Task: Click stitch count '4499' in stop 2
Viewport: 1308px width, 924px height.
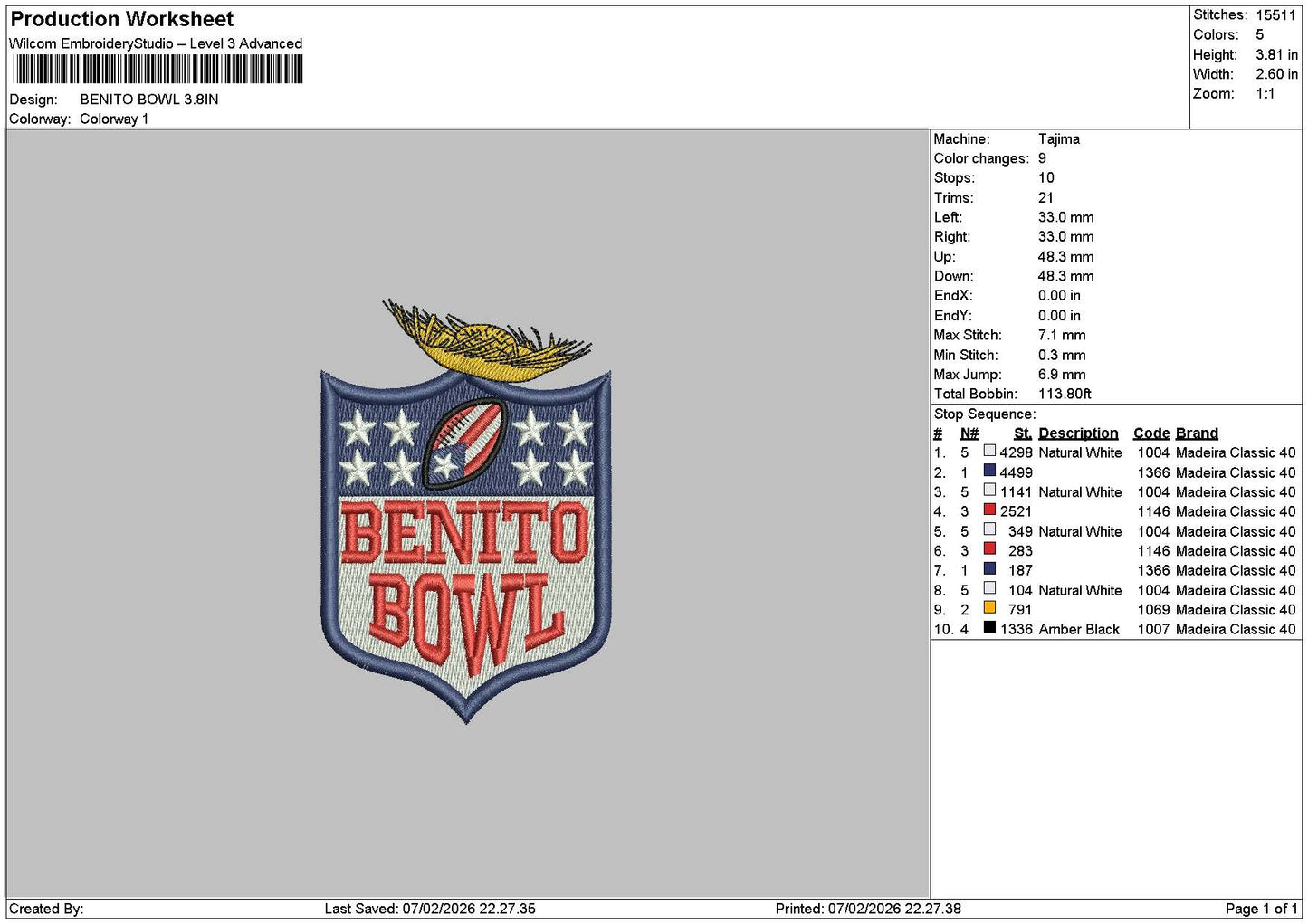Action: point(1017,472)
